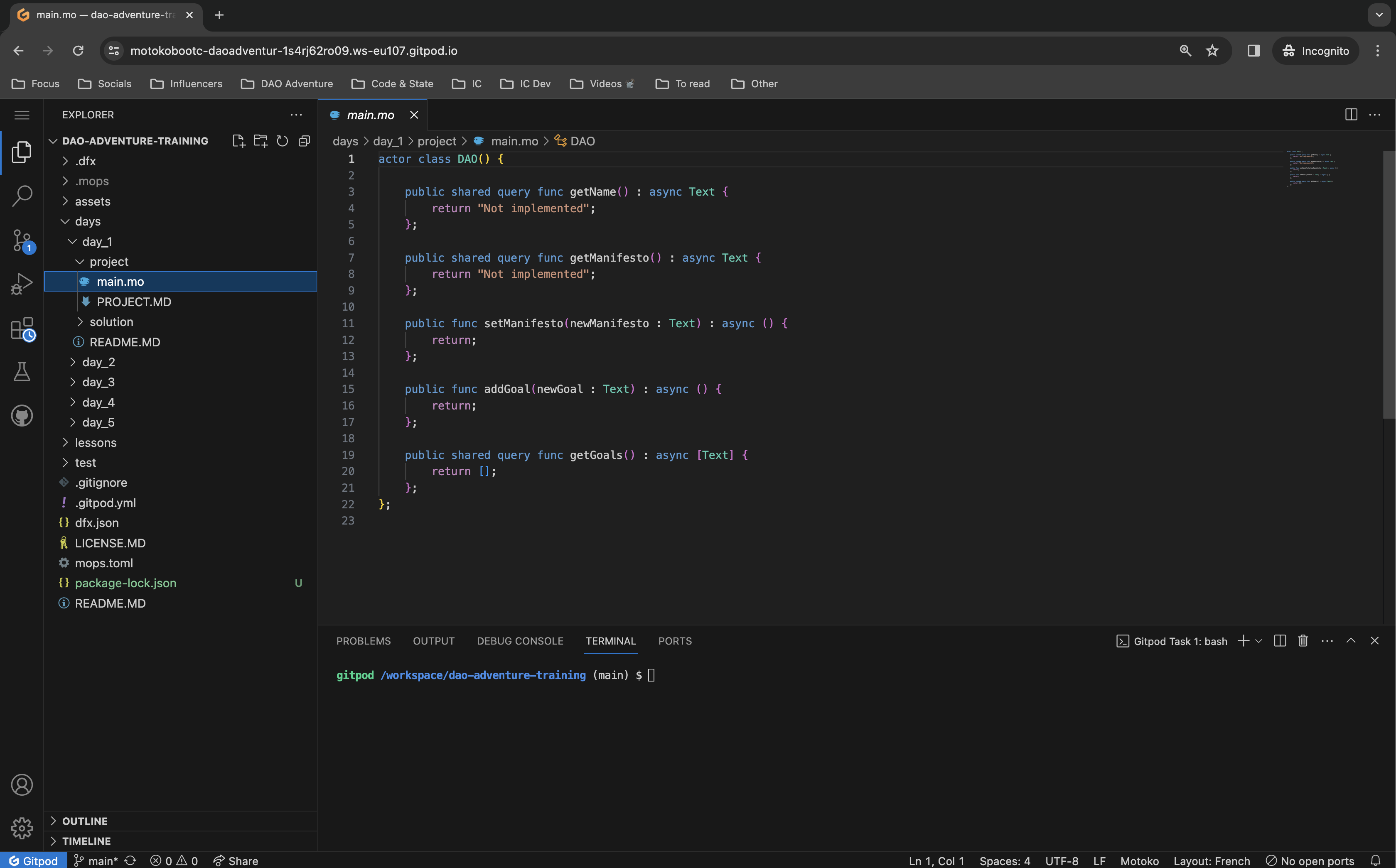Viewport: 1396px width, 868px height.
Task: Bookmark this page with star icon
Action: pyautogui.click(x=1212, y=51)
